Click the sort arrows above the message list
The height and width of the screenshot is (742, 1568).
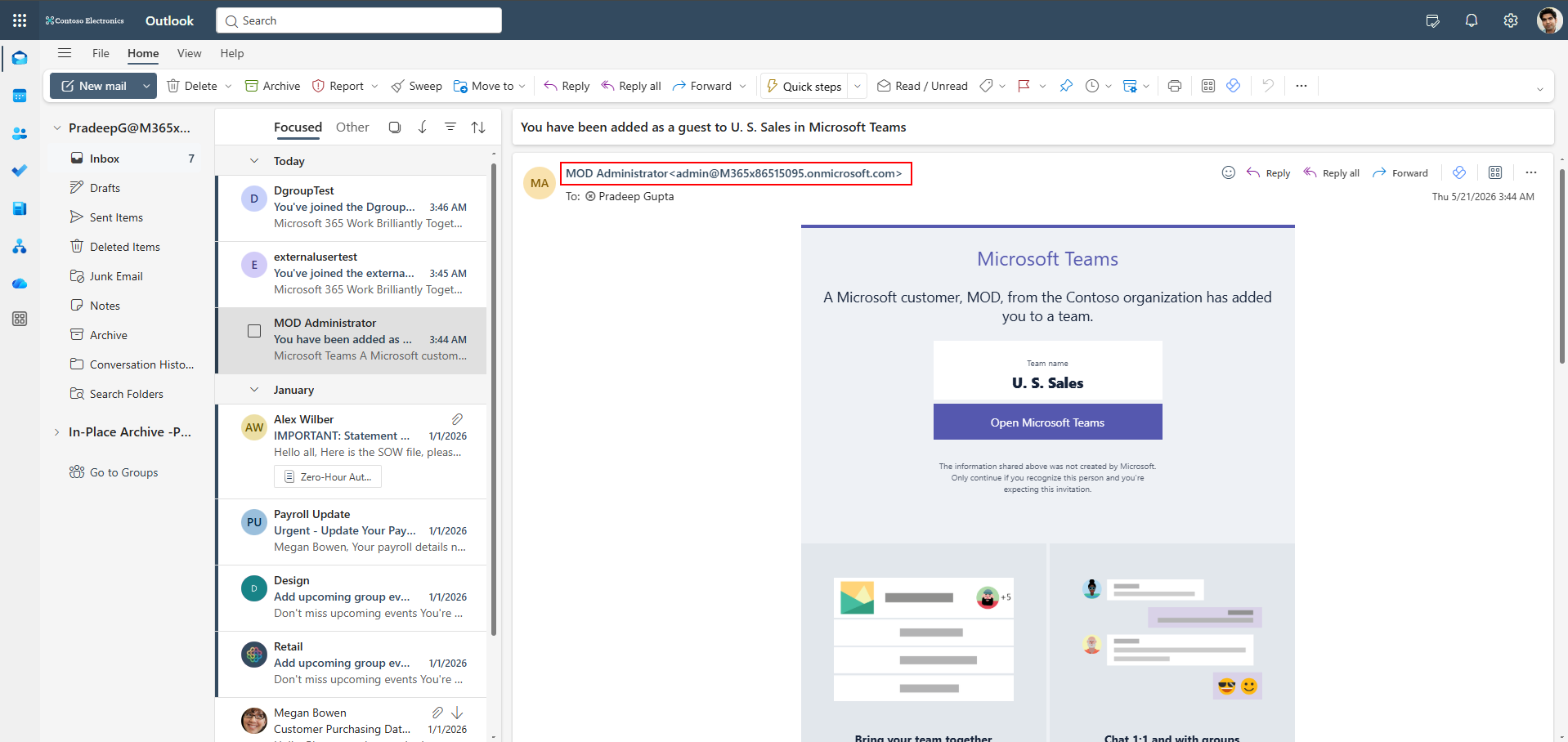click(478, 127)
